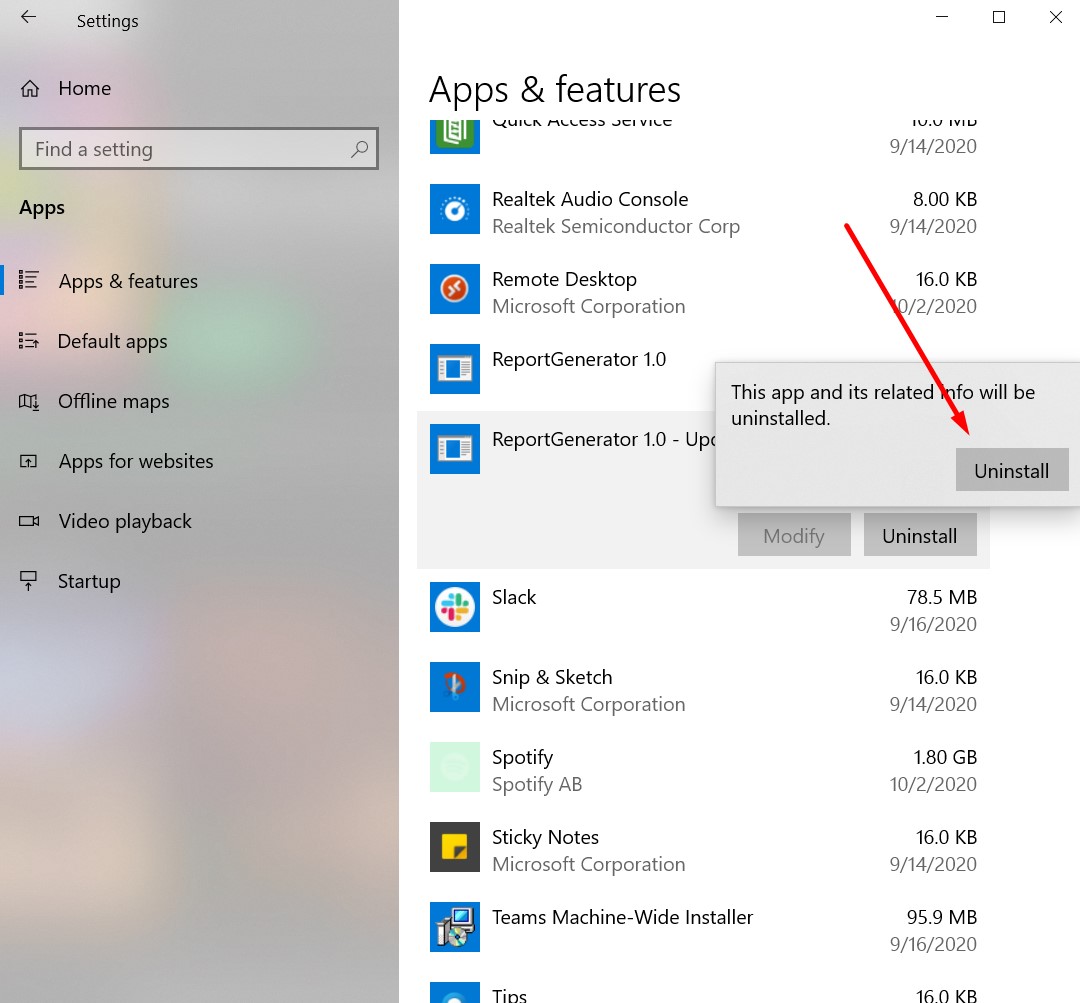Click the Spotify install date "10/2/2020"
This screenshot has height=1003, width=1080.
pyautogui.click(x=933, y=784)
